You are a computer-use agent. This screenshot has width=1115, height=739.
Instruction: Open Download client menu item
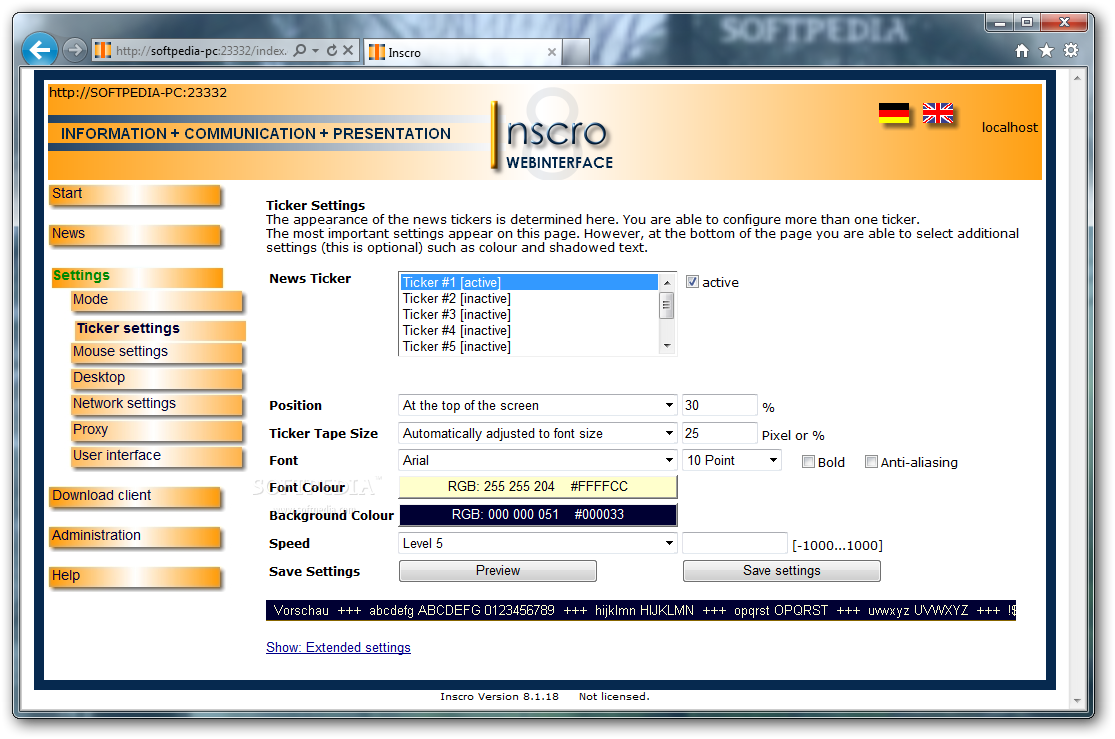[135, 496]
